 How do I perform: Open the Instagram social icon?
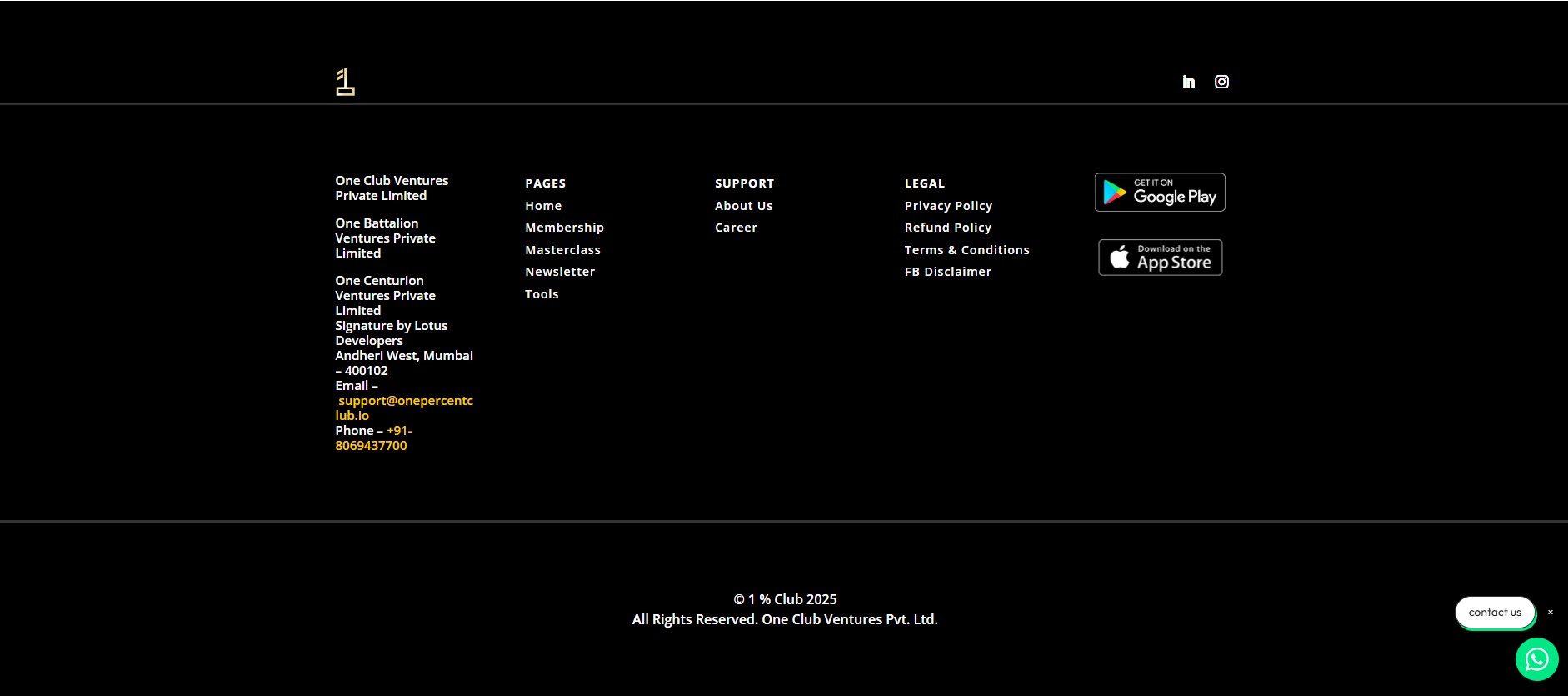(1221, 82)
